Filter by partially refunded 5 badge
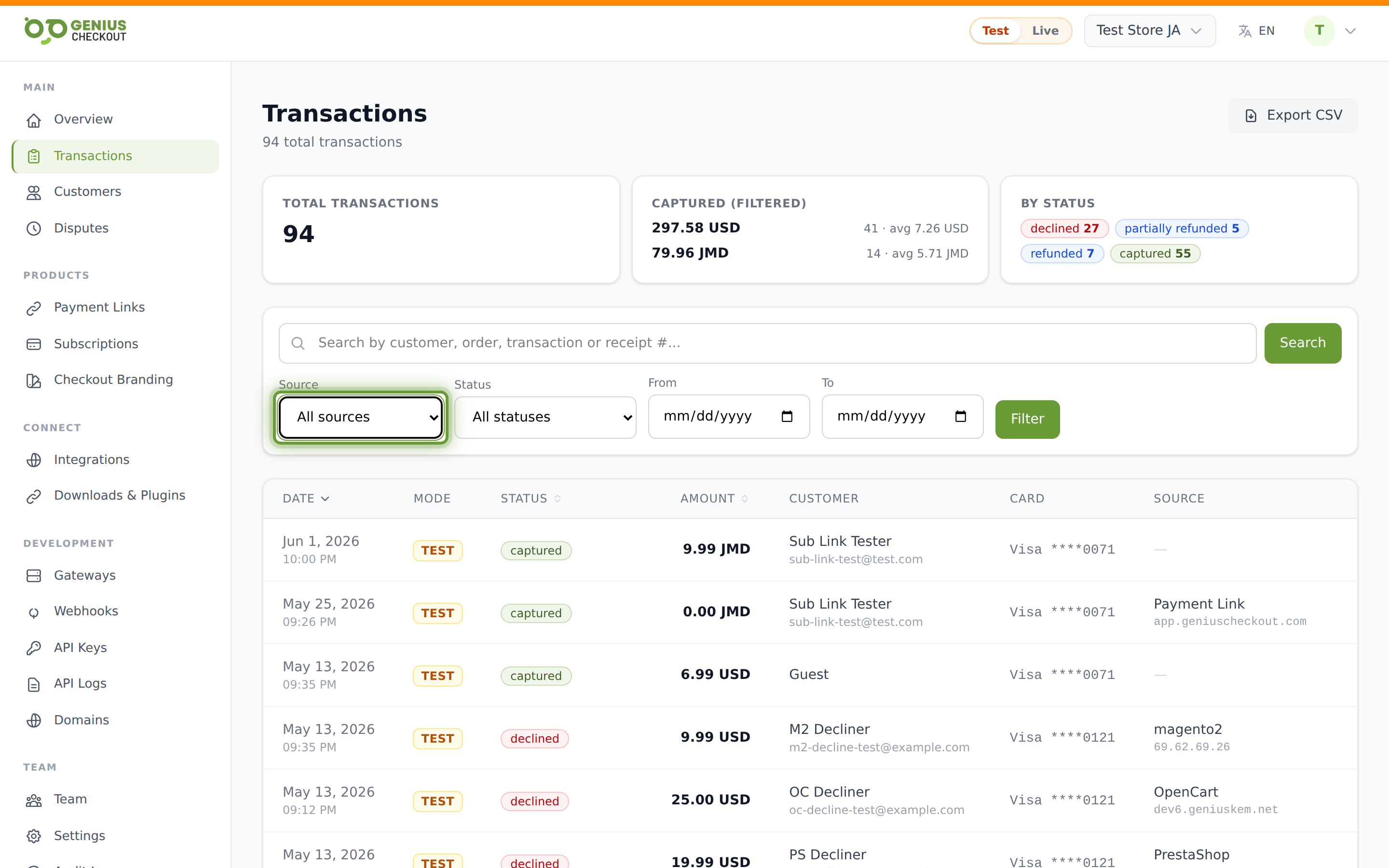Image resolution: width=1389 pixels, height=868 pixels. [x=1181, y=229]
